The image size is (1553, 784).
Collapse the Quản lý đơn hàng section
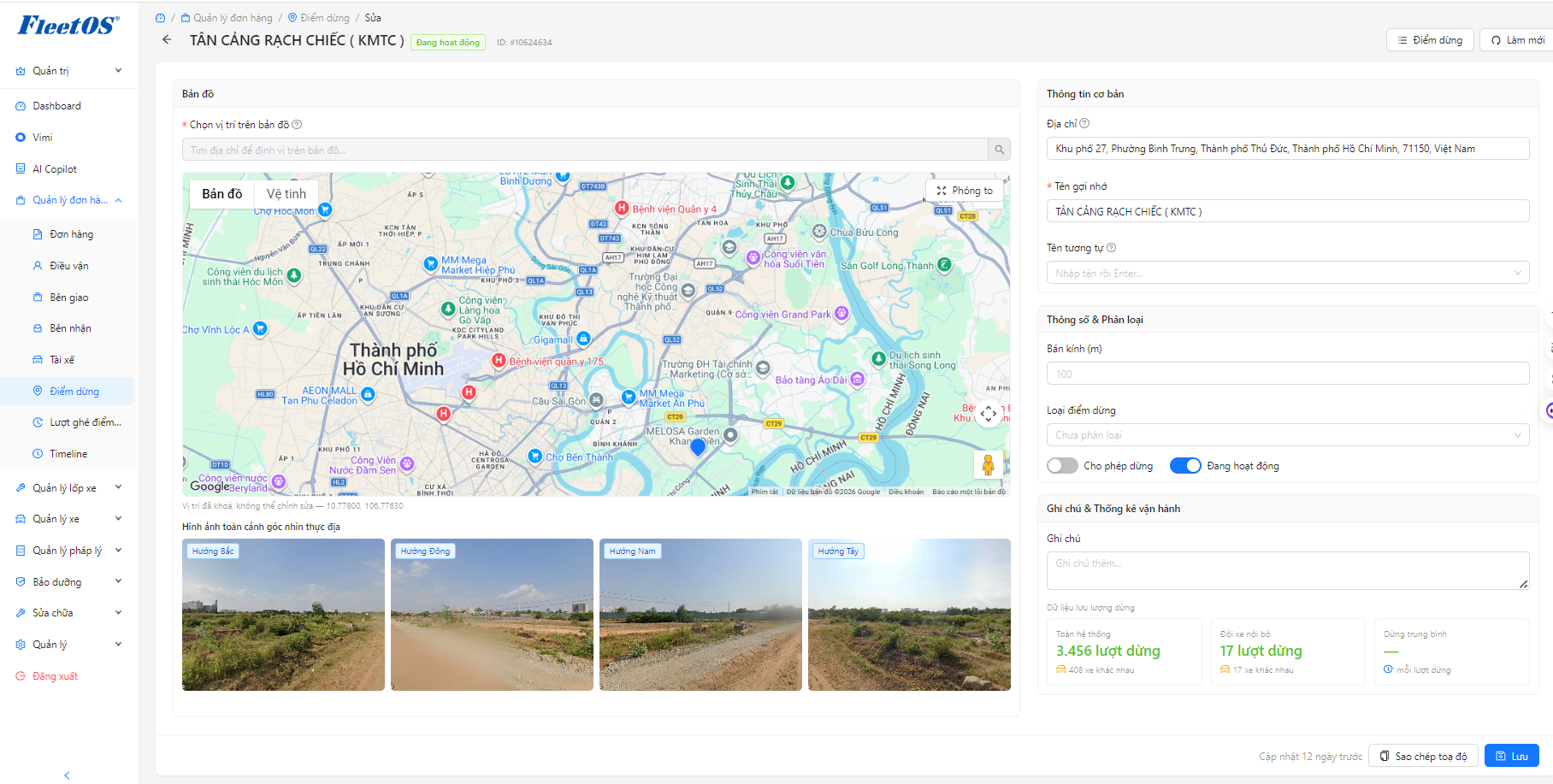[x=68, y=200]
